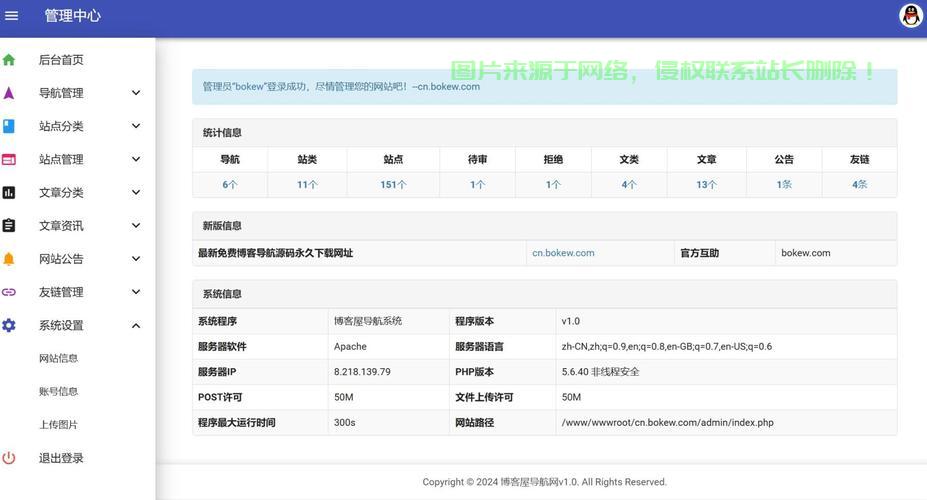Open 友链管理 menu item

[61, 292]
